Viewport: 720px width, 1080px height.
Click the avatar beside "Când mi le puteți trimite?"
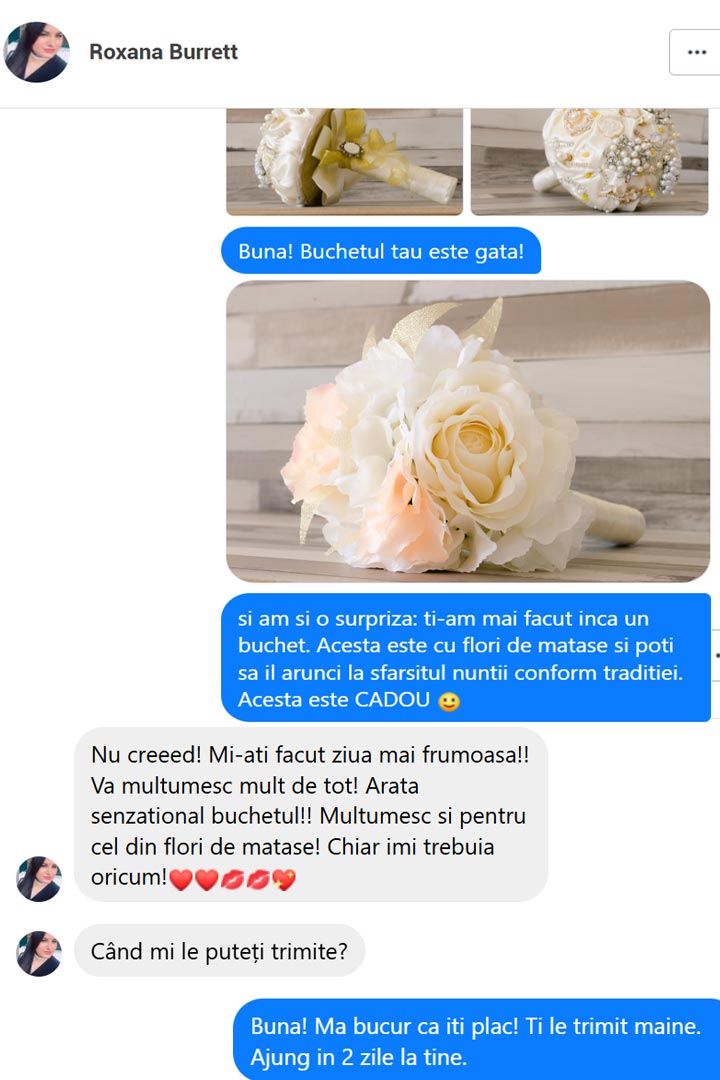(x=39, y=953)
